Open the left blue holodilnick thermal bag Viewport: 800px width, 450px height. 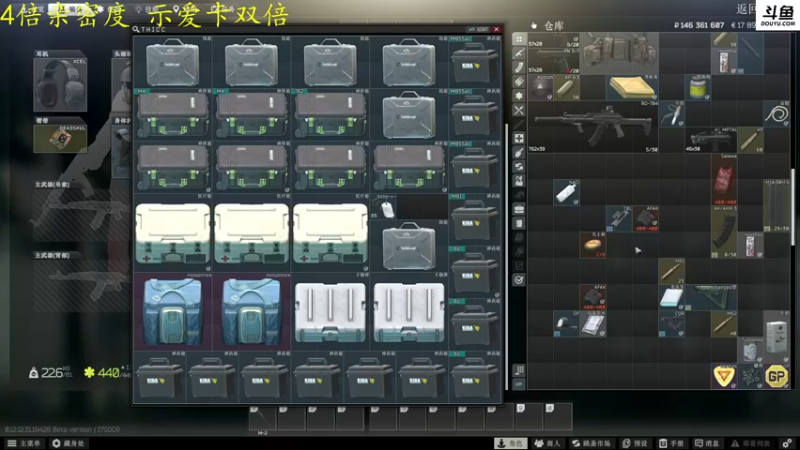(173, 311)
